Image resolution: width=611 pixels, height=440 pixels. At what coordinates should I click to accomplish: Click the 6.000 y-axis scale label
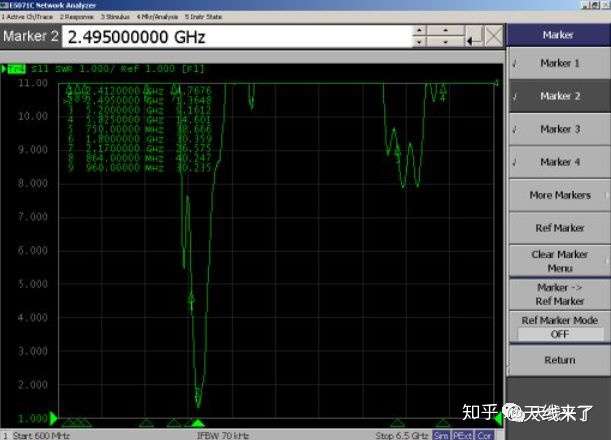[x=33, y=251]
